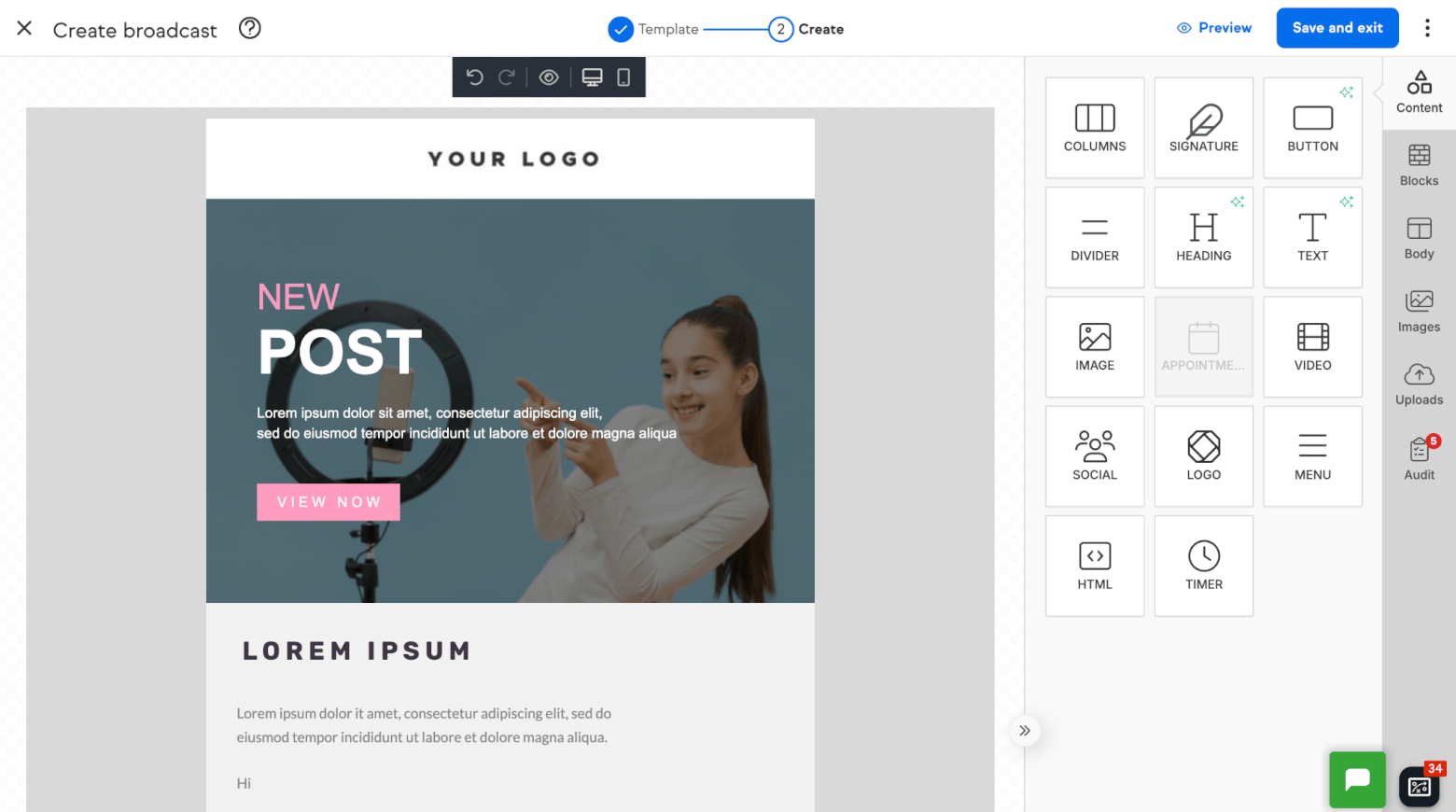
Task: Open the Blocks tab
Action: (1419, 165)
